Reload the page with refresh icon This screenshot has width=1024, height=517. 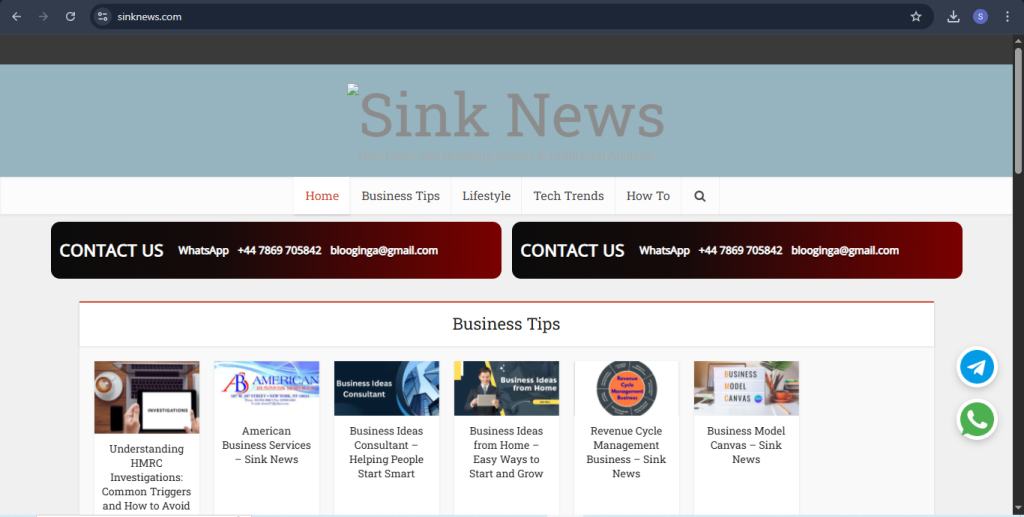(x=70, y=16)
